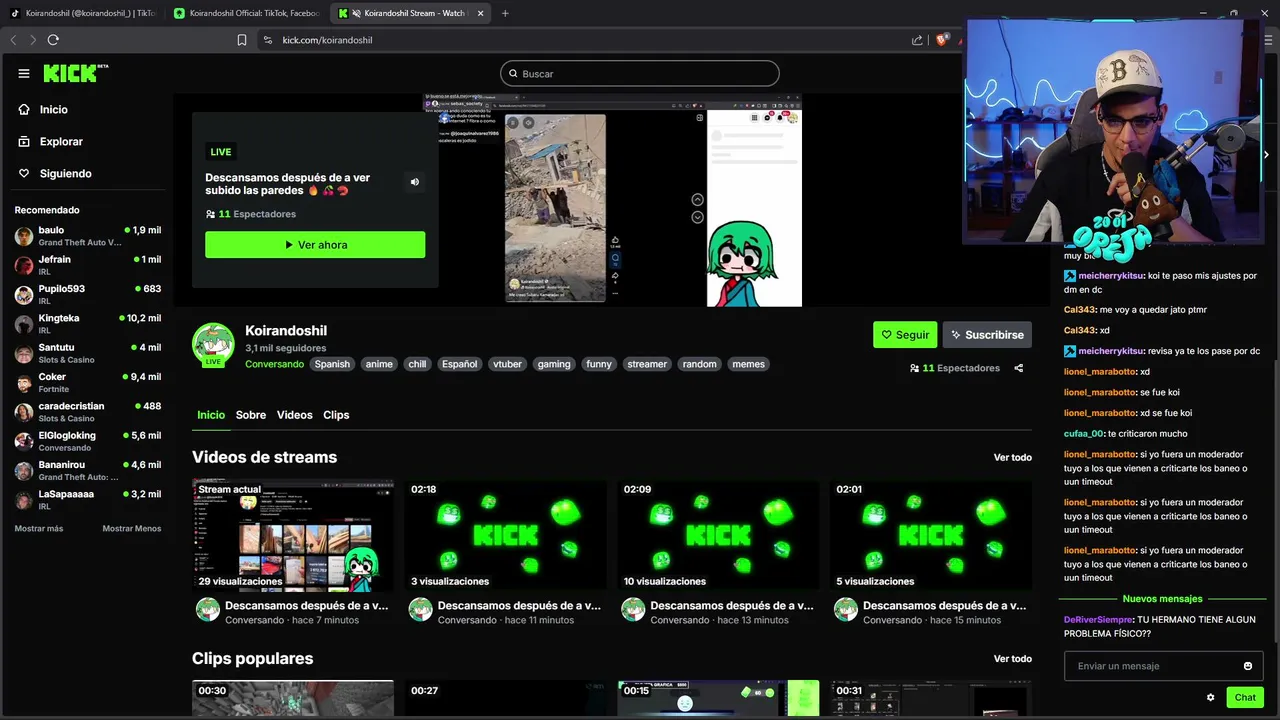
Task: Open the 00:30 popular clip
Action: point(293,699)
